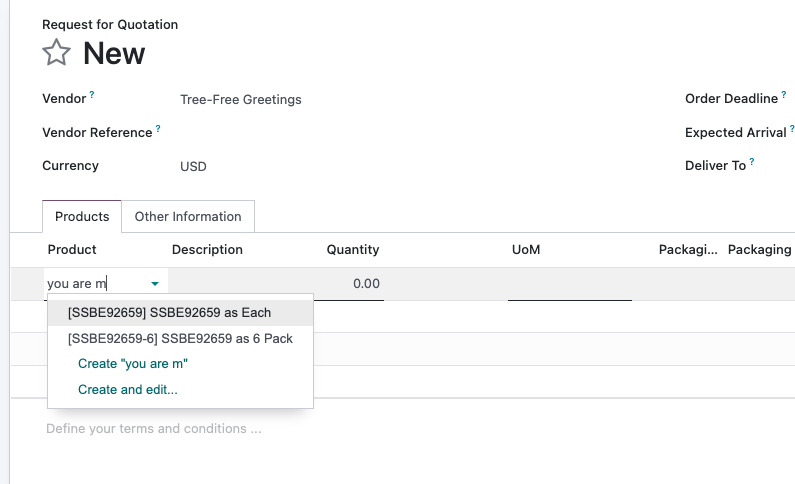
Task: Edit the quantity 0.00 cell
Action: (x=349, y=284)
